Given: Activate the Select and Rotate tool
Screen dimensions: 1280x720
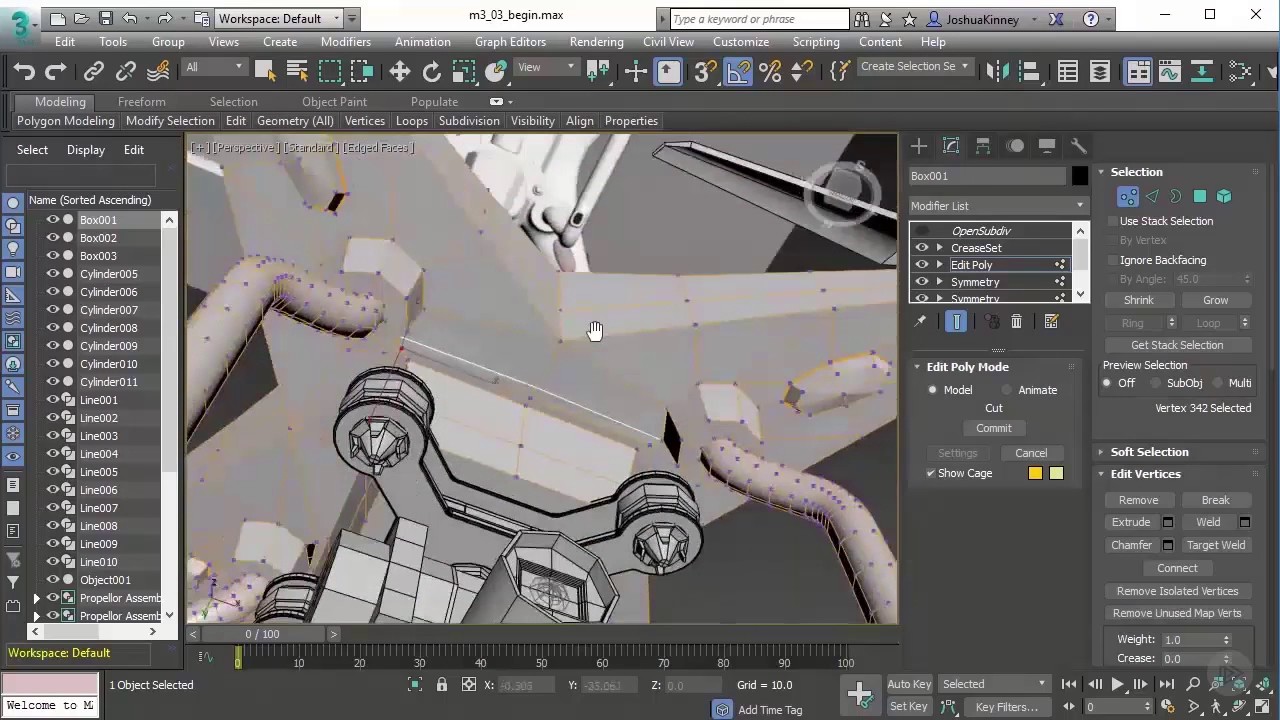Looking at the screenshot, I should click(x=432, y=71).
